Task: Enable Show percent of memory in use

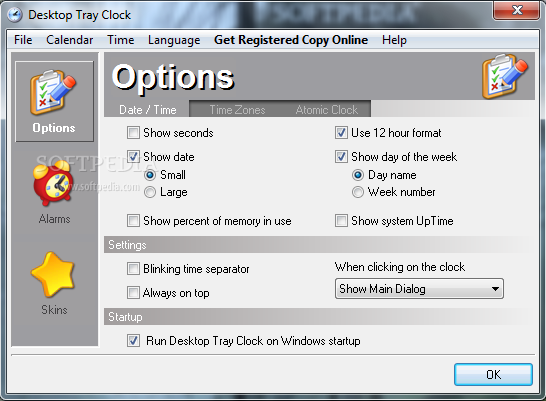Action: [x=133, y=221]
